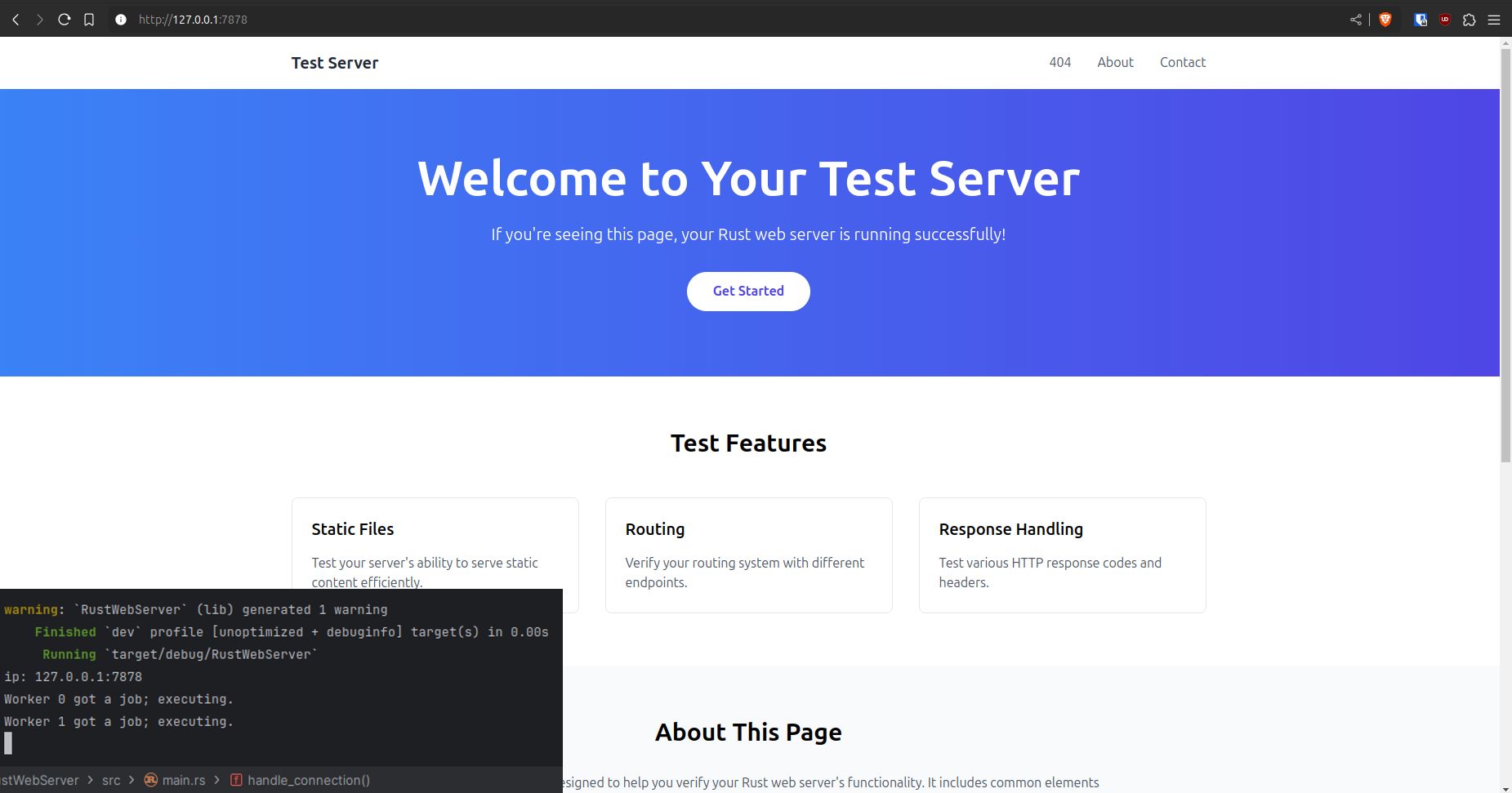Reload the page with the refresh icon

(64, 20)
